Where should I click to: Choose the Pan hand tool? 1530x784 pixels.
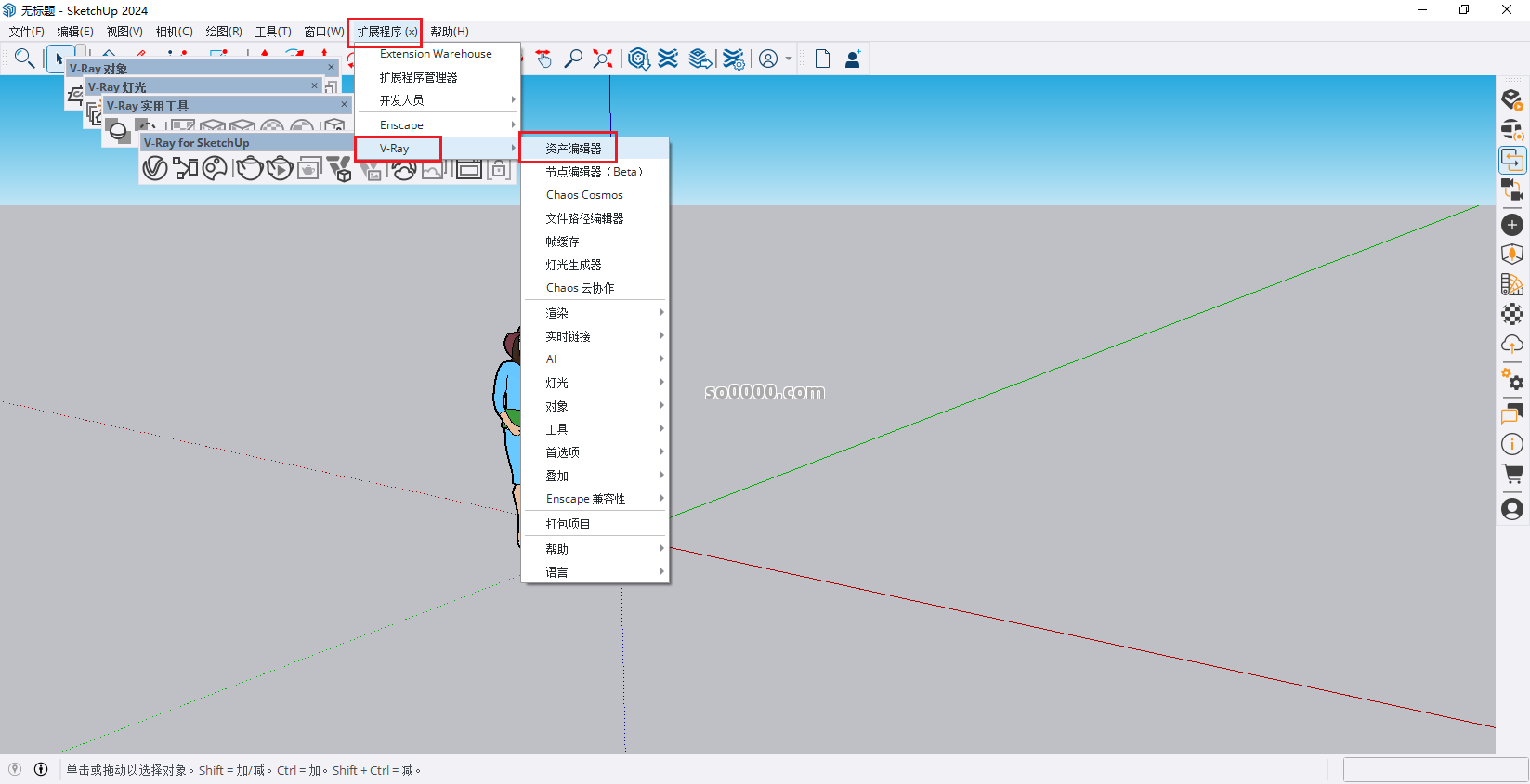543,59
